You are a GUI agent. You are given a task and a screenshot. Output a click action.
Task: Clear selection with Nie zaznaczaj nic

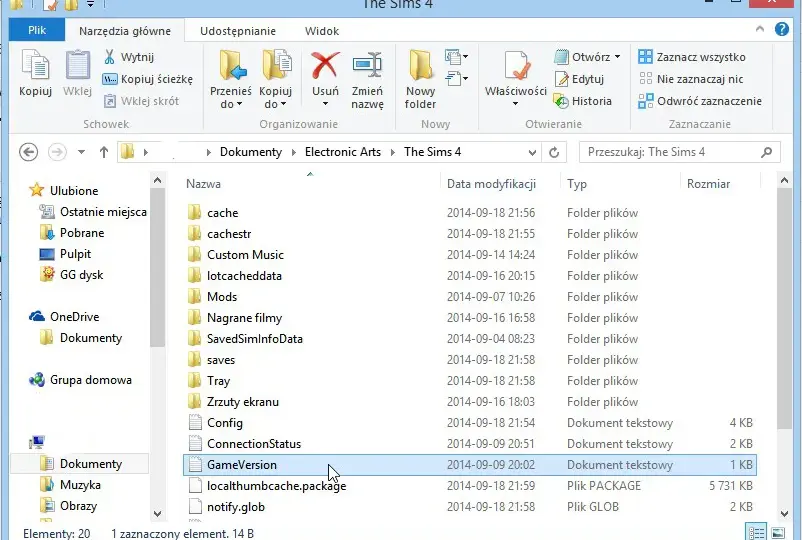click(690, 79)
